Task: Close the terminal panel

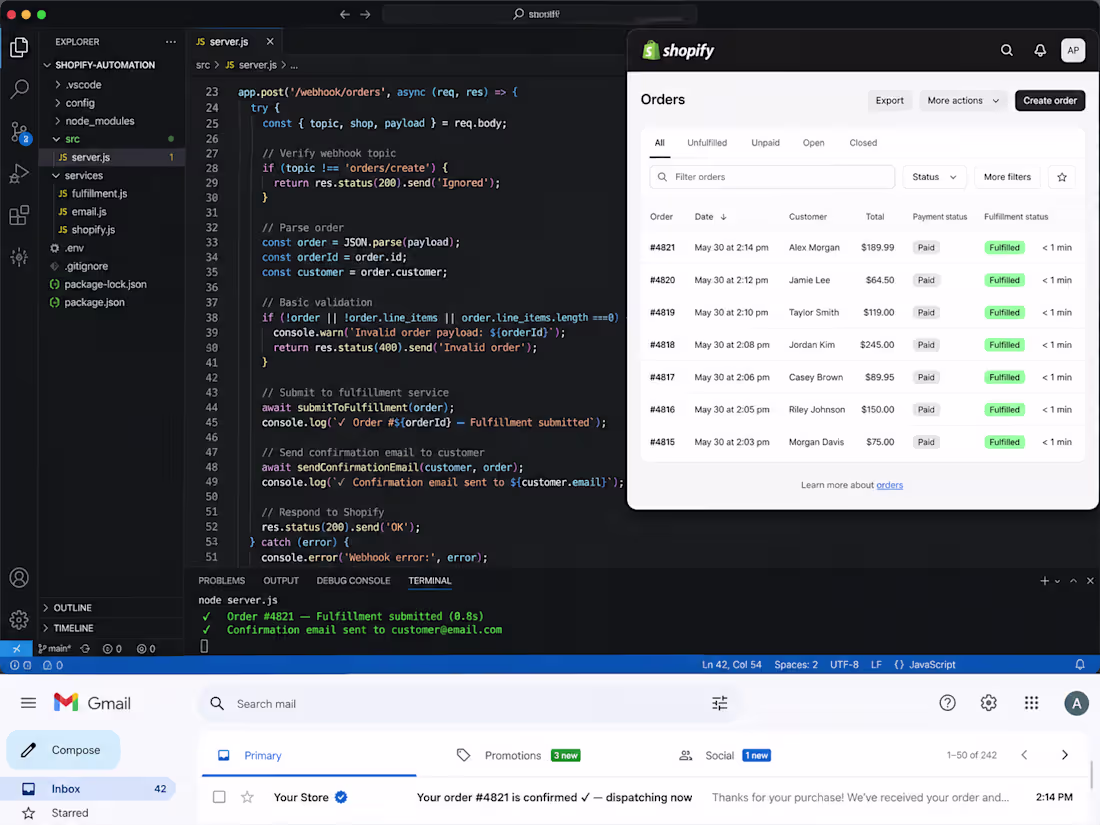Action: click(x=1090, y=581)
